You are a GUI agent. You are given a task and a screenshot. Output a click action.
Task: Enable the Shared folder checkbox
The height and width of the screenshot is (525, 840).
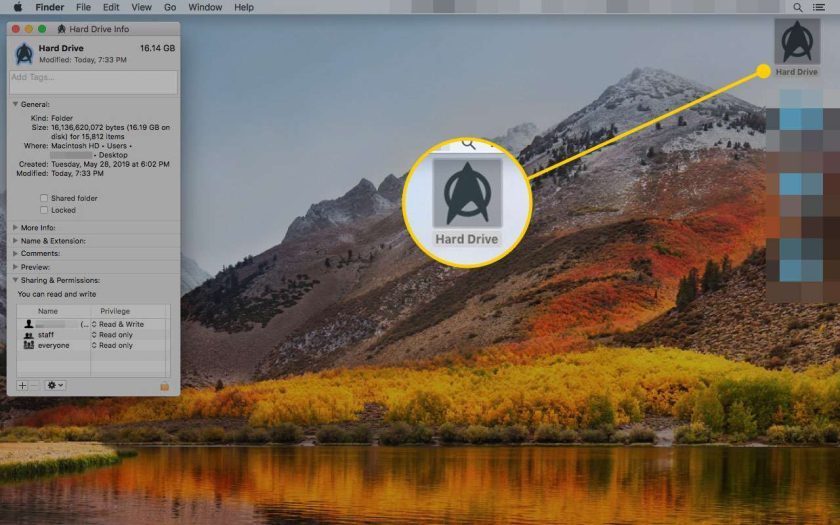coord(44,198)
